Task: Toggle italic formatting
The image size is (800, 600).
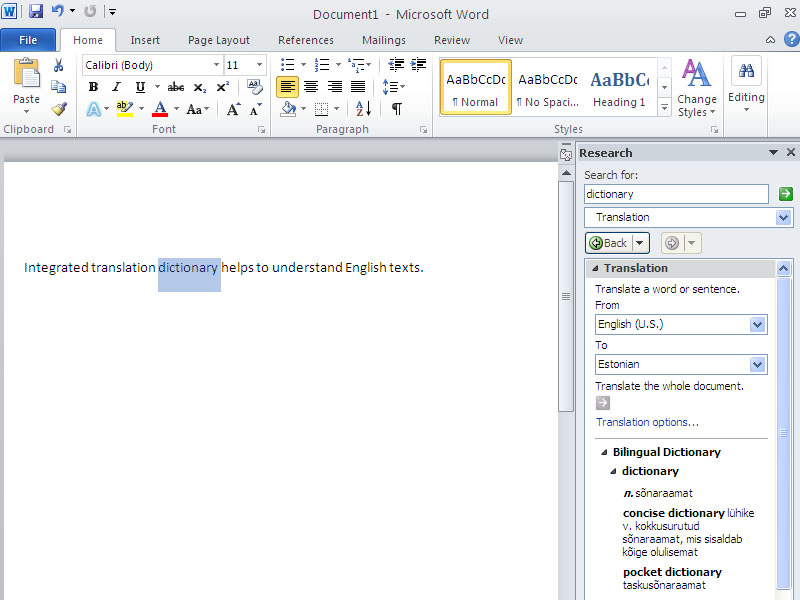Action: pos(116,87)
